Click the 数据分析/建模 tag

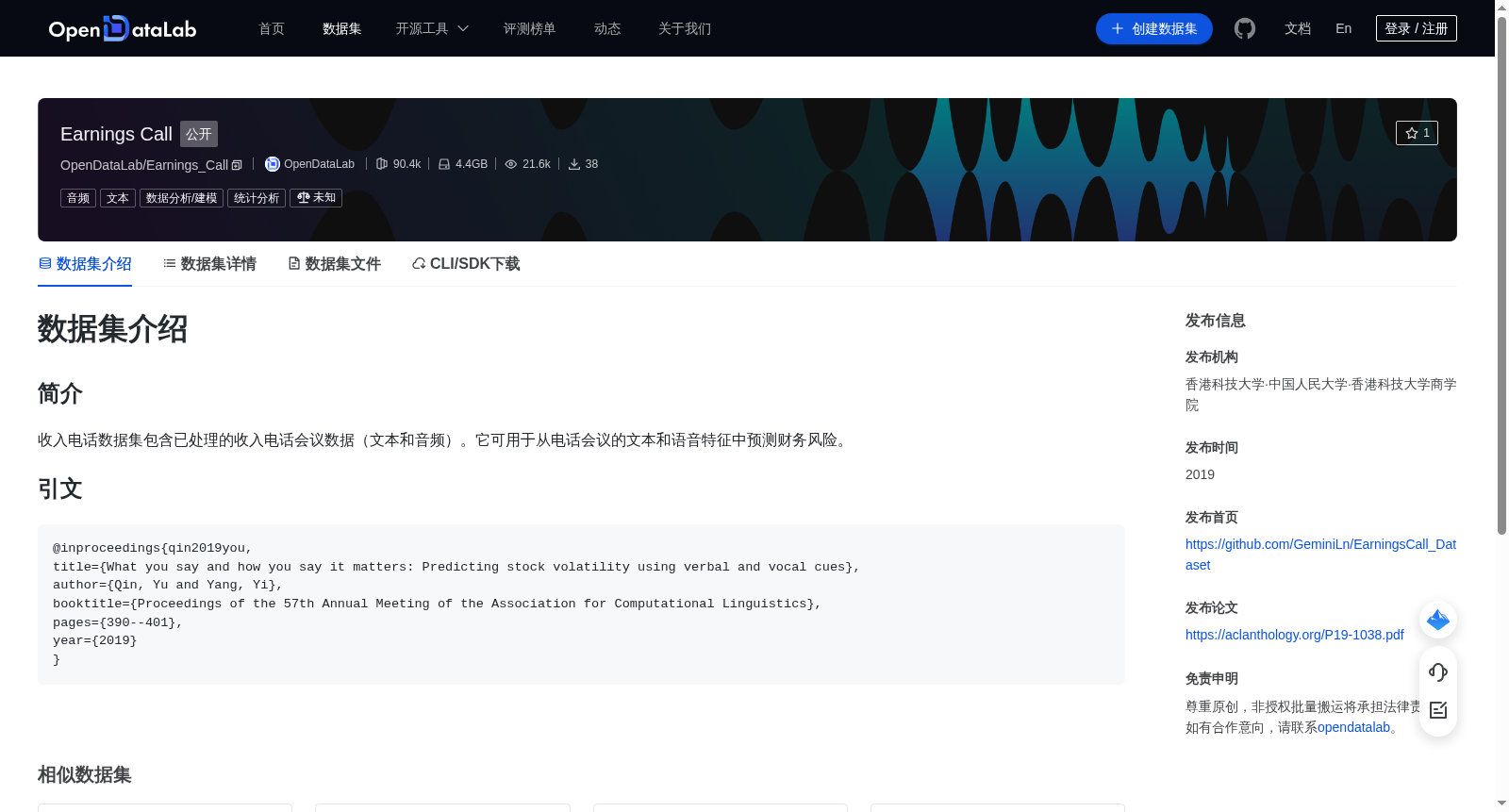point(181,198)
